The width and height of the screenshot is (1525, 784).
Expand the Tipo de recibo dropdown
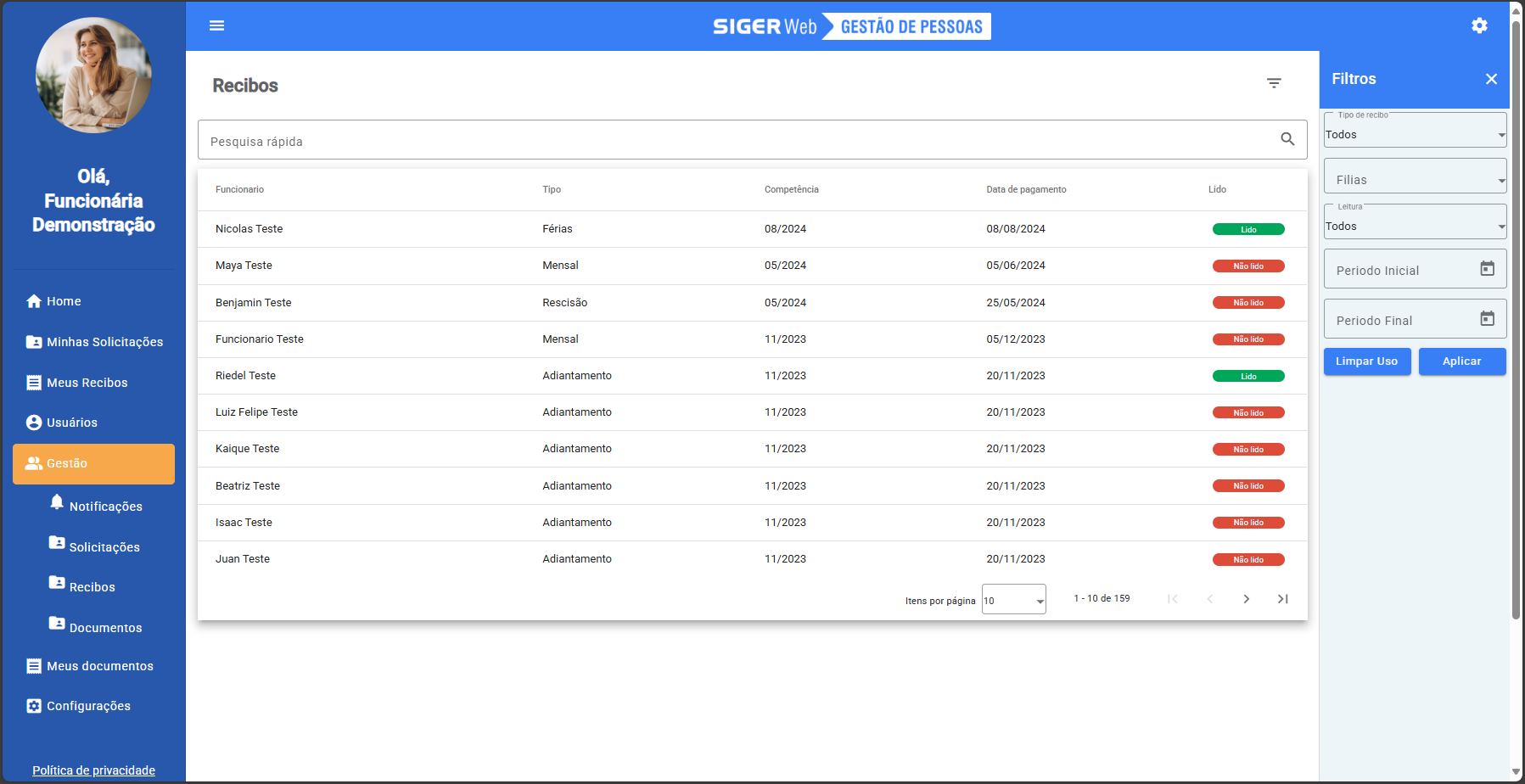1416,131
